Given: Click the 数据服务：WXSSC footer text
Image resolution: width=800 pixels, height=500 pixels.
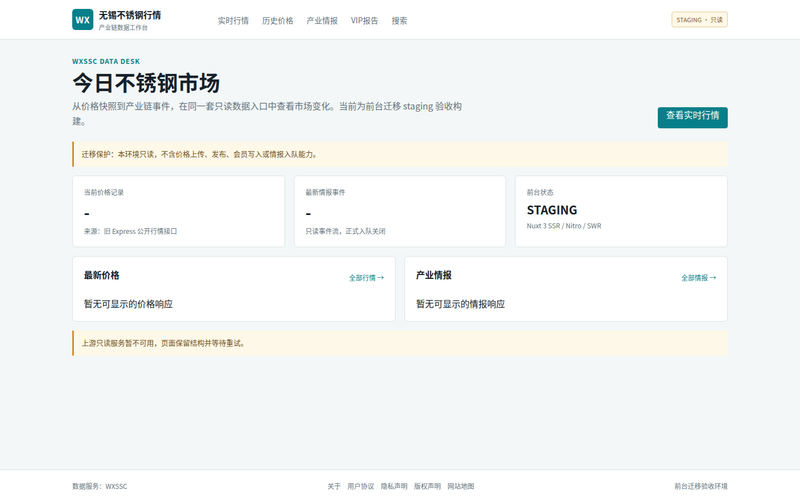Looking at the screenshot, I should coord(99,486).
